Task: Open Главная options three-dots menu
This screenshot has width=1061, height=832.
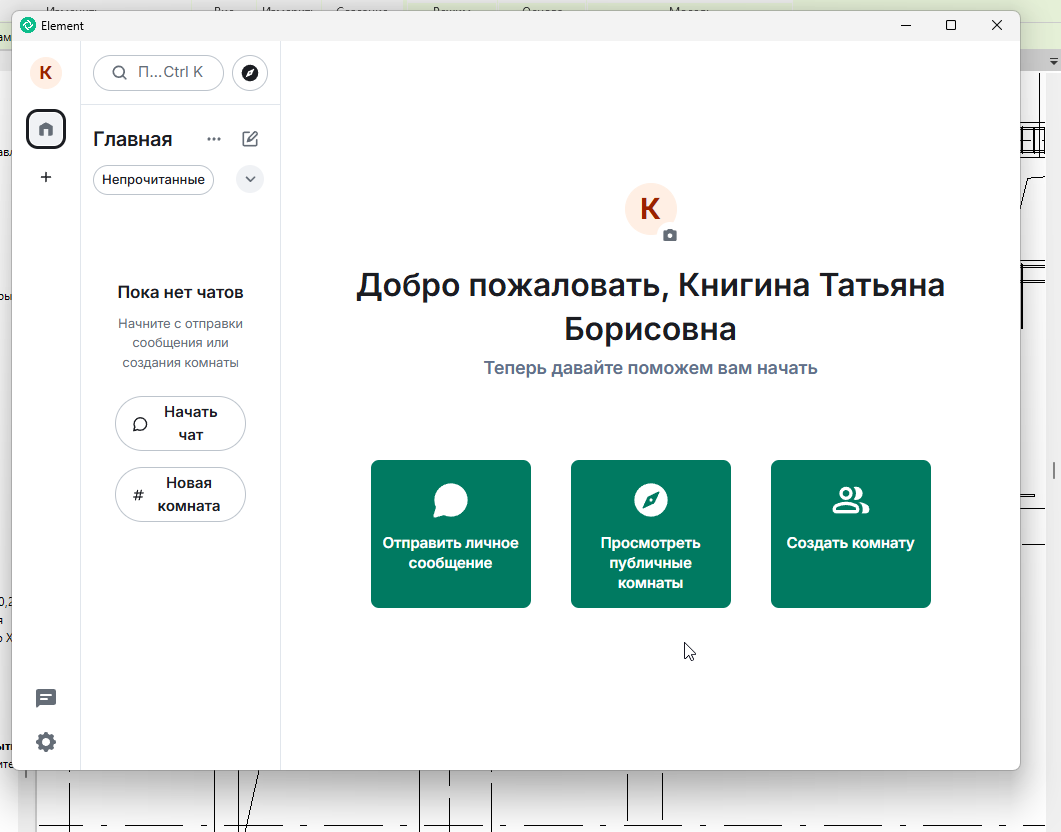Action: 214,139
